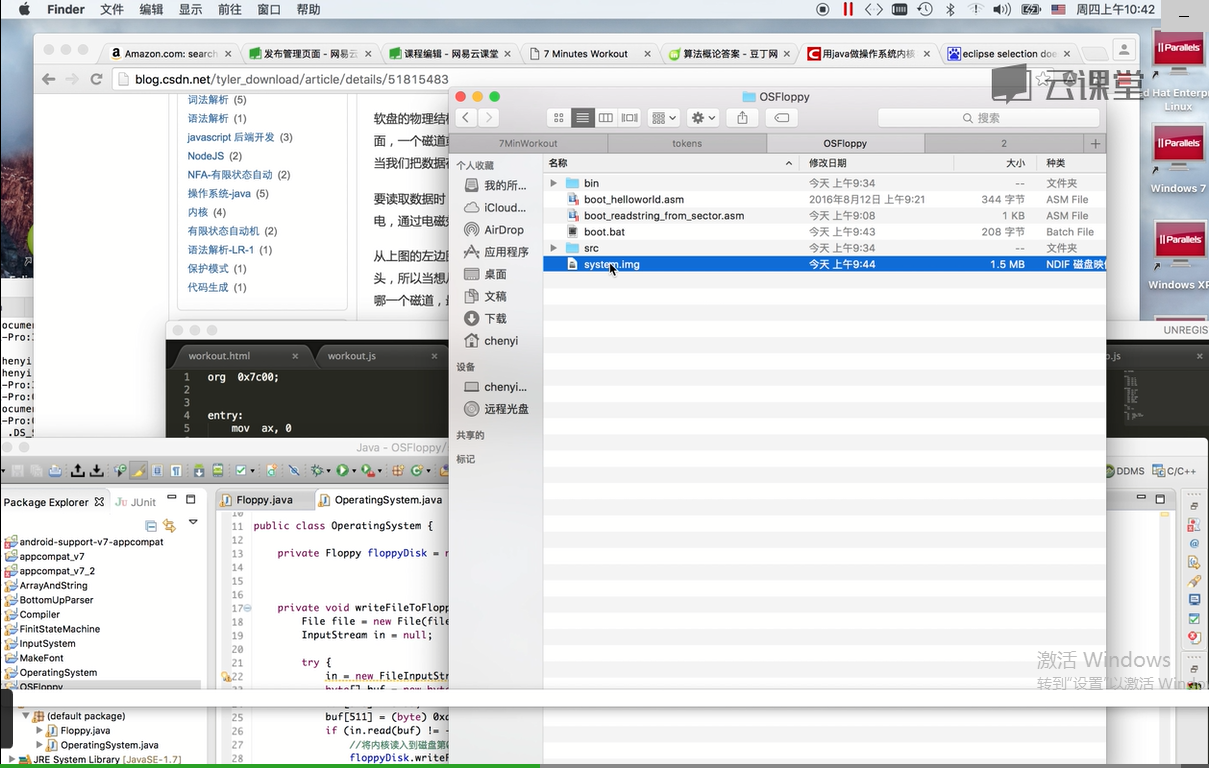Go back in Finder folder history
1209x768 pixels.
tap(466, 118)
